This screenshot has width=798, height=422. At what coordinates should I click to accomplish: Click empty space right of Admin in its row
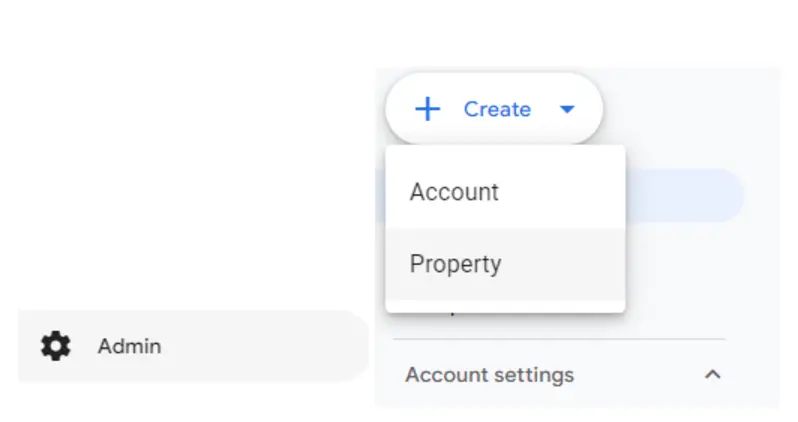coord(265,346)
